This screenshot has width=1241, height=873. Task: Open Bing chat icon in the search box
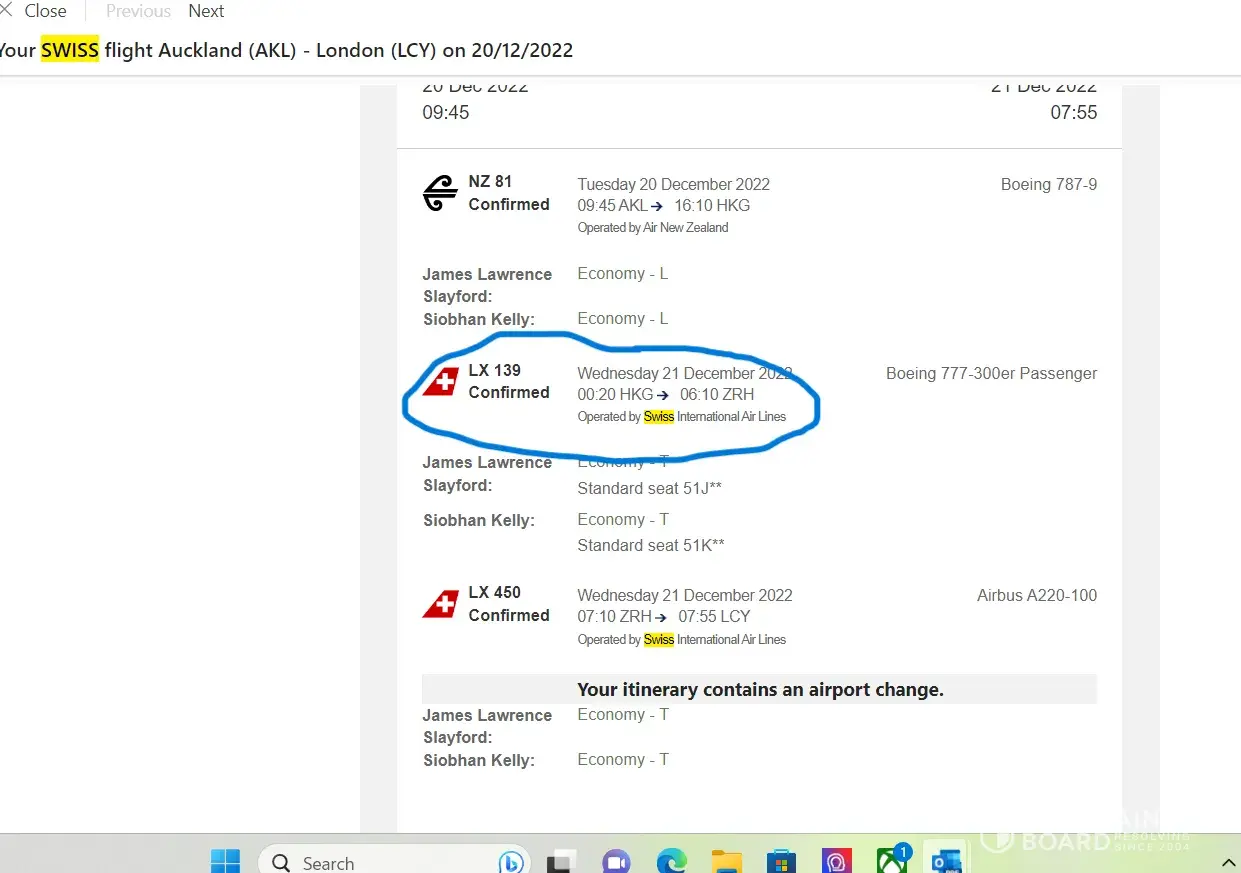pyautogui.click(x=510, y=862)
